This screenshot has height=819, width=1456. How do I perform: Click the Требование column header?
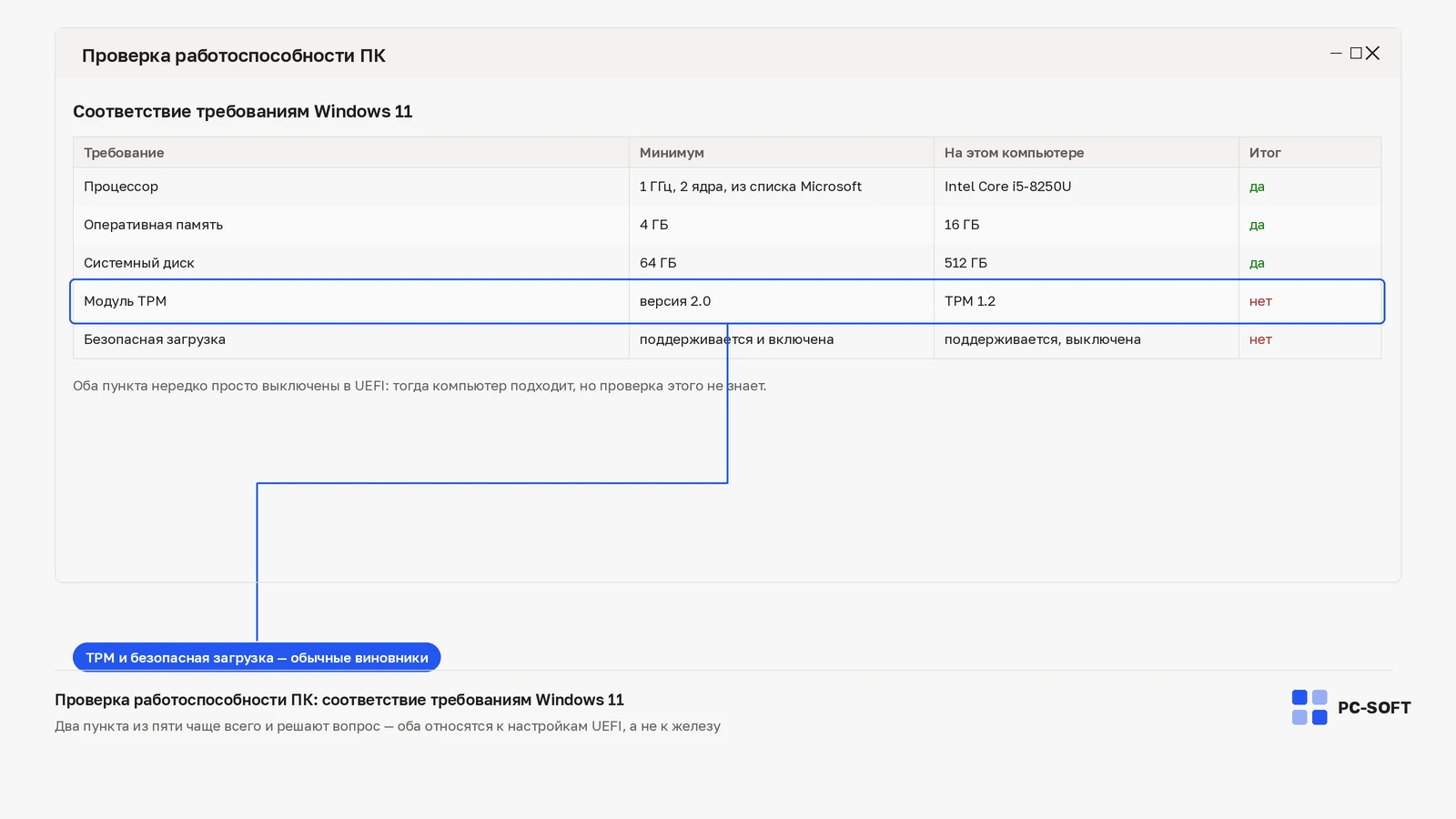[x=351, y=153]
